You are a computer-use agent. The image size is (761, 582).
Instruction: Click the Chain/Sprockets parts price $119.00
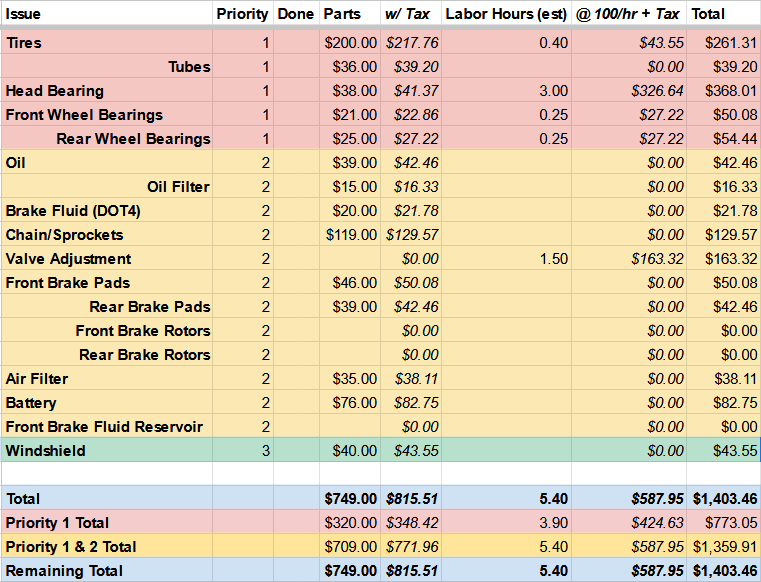(x=351, y=235)
